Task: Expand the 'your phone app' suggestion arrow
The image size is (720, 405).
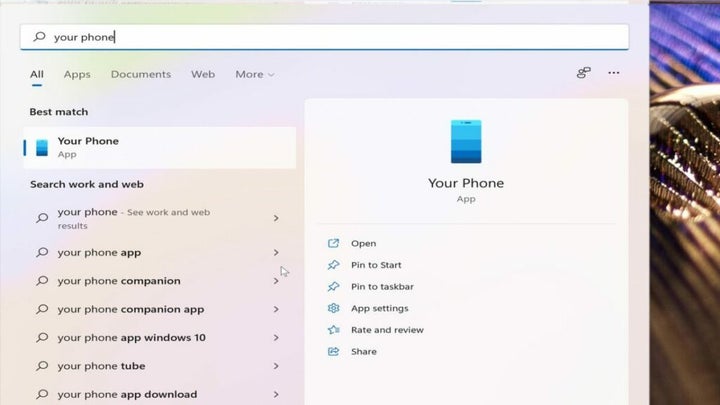Action: pyautogui.click(x=276, y=253)
